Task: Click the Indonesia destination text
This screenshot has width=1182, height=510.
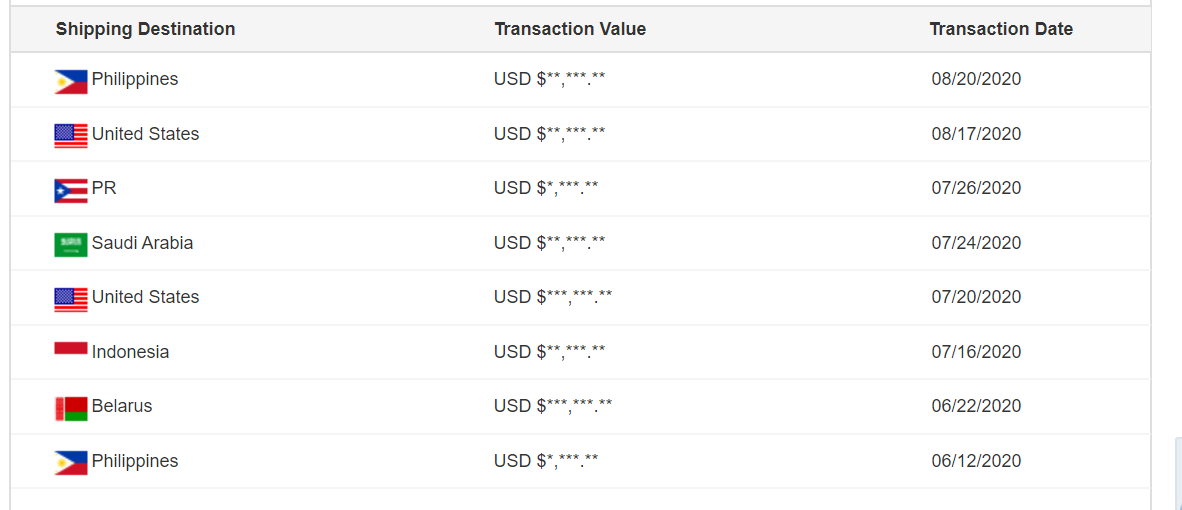Action: (130, 352)
